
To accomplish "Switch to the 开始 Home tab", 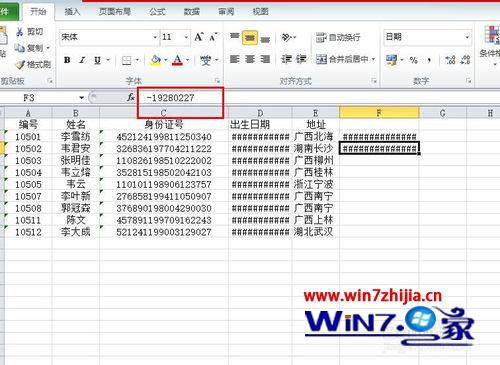I will tap(38, 12).
